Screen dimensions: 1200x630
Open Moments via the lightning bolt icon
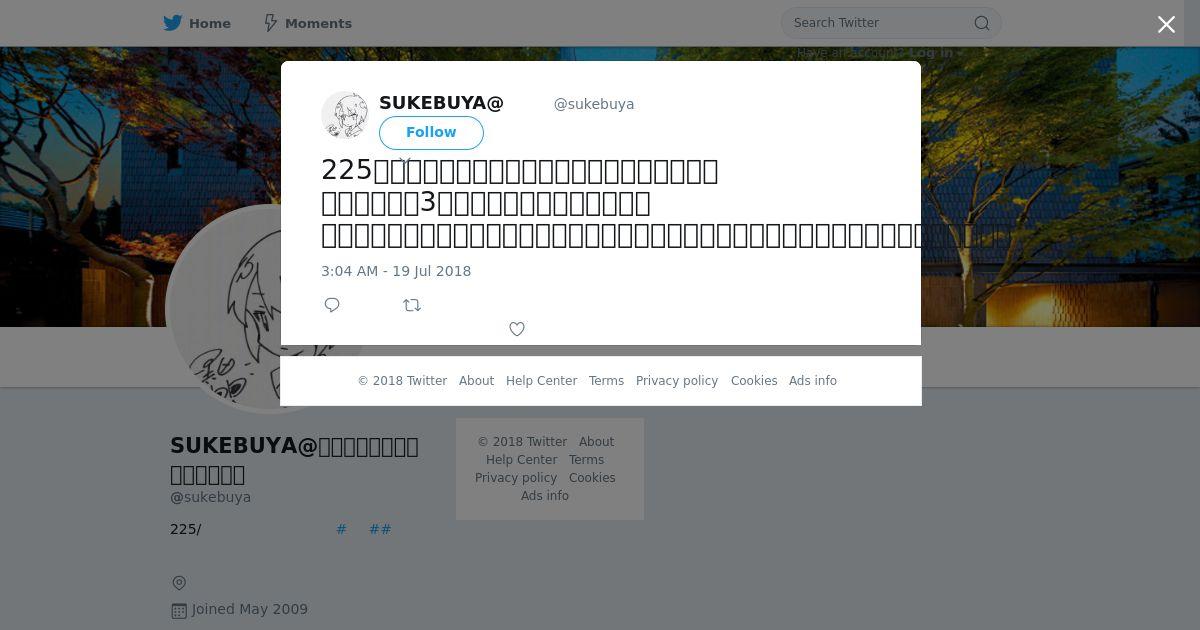270,23
